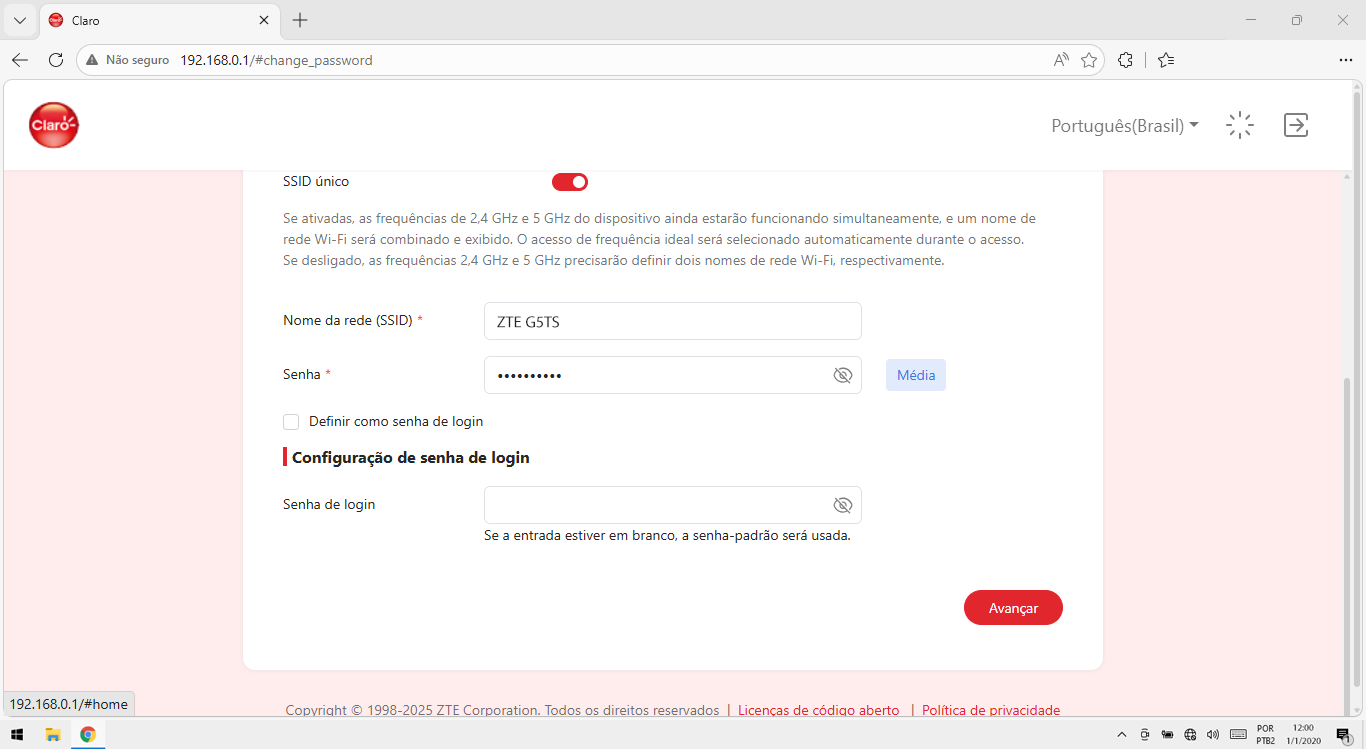Open the browser favorites list icon
The width and height of the screenshot is (1366, 749).
(x=1166, y=60)
